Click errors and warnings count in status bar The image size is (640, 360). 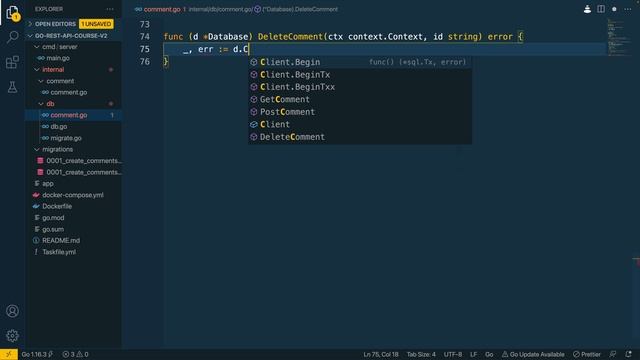coord(75,354)
